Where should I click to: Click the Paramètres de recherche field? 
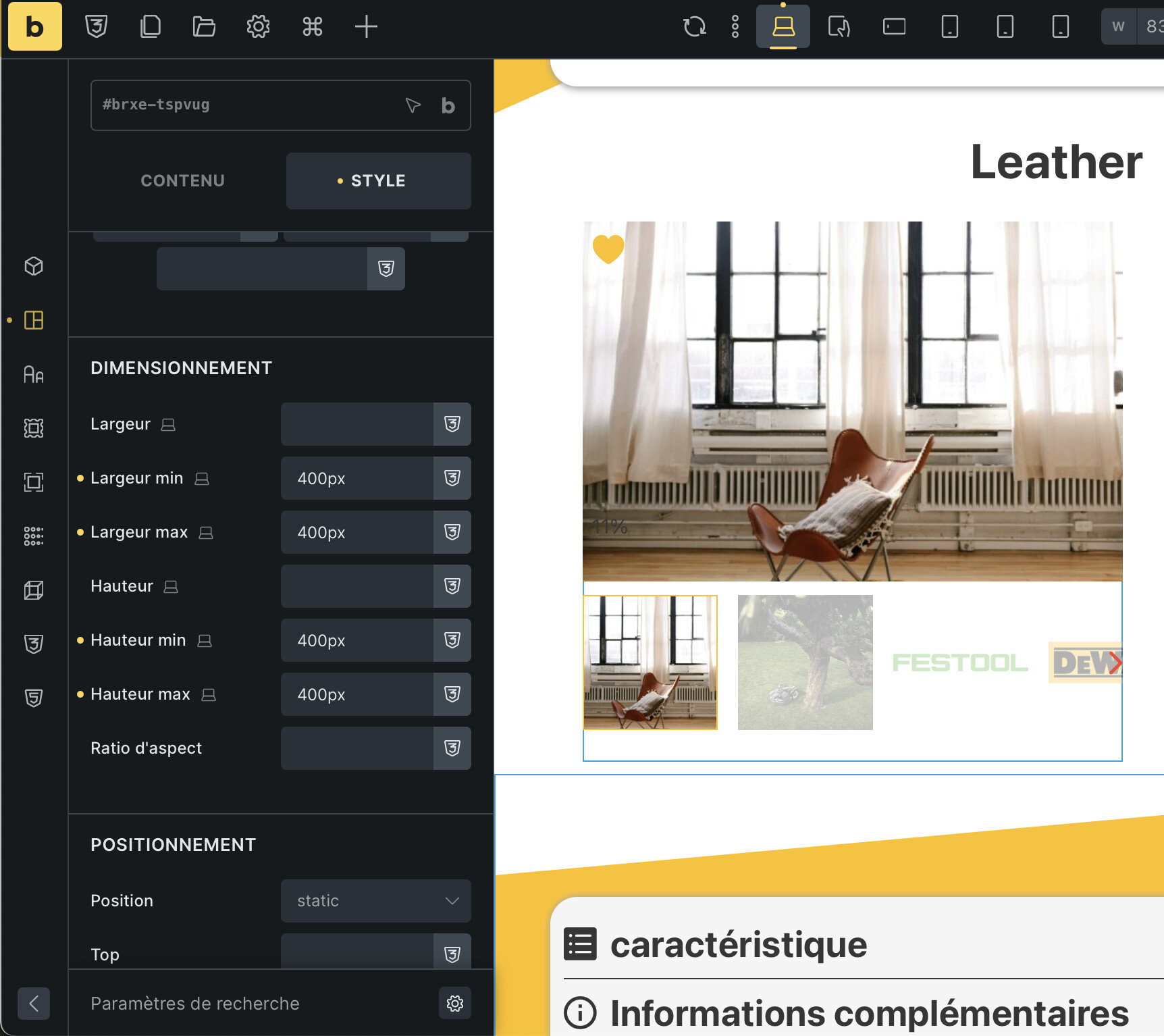click(x=257, y=1004)
